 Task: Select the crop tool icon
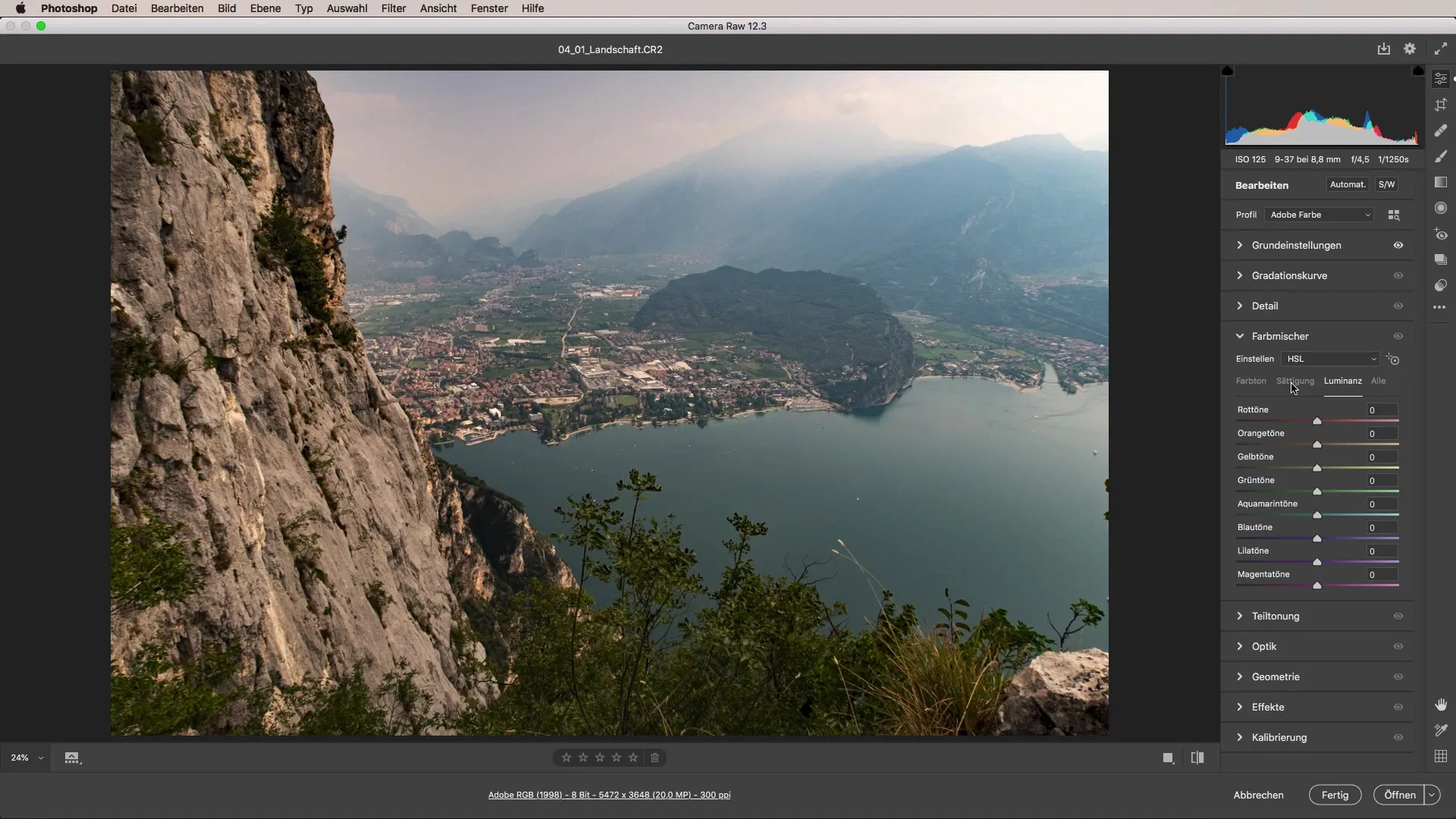click(x=1441, y=105)
